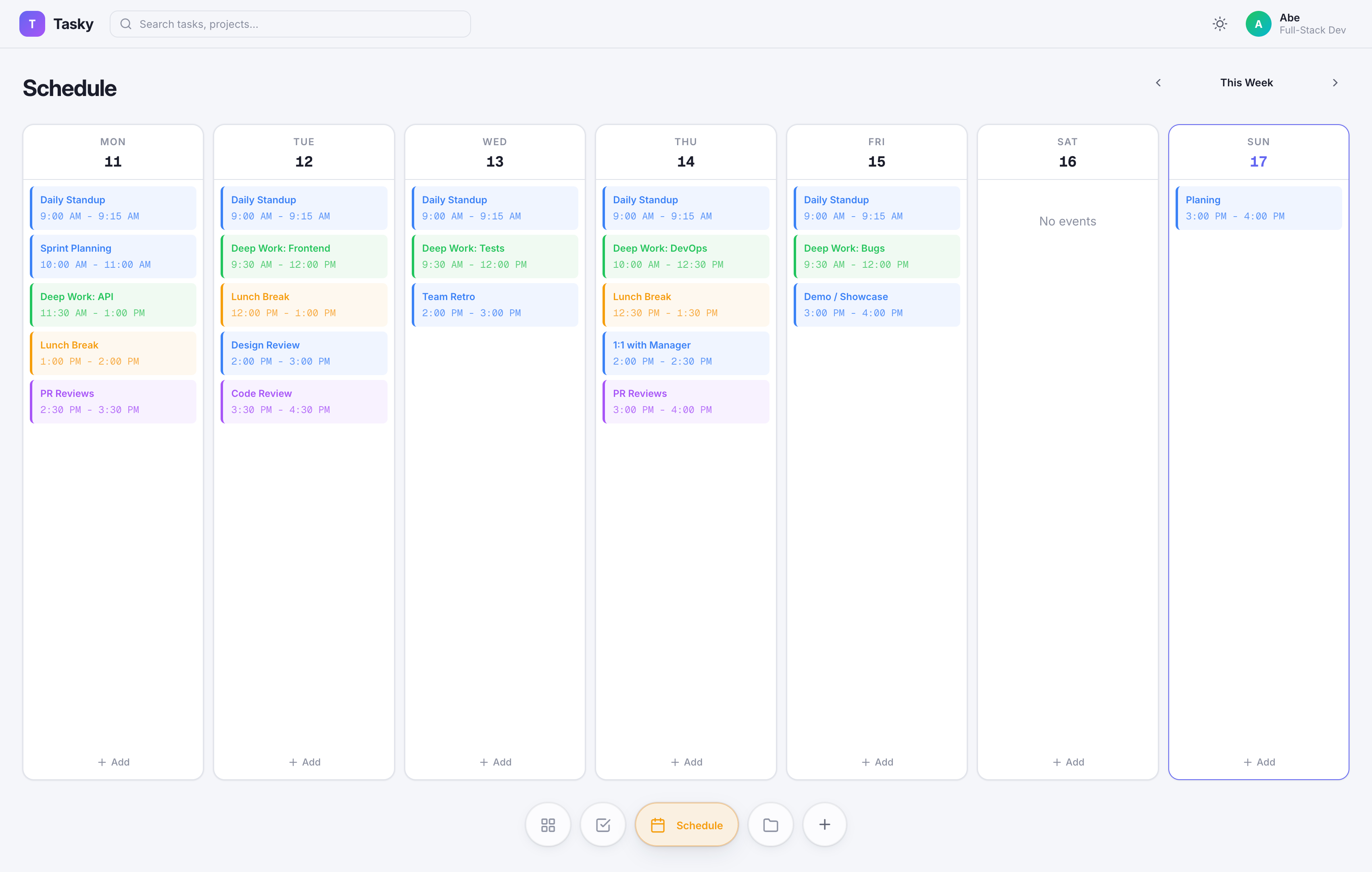Open Thursday's PR Reviews event
The width and height of the screenshot is (1372, 872).
point(686,402)
